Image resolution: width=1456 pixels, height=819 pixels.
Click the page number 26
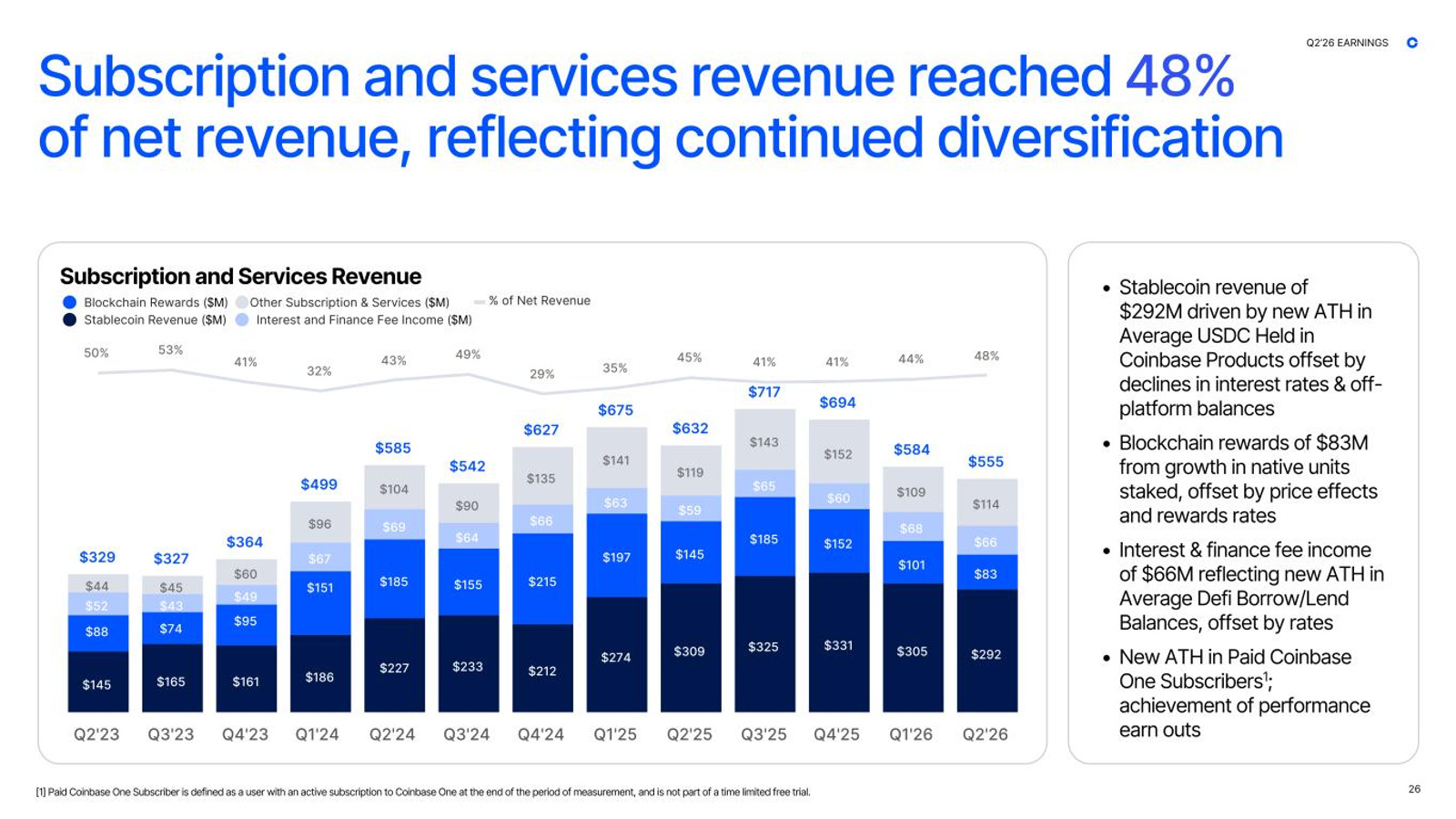tap(1414, 789)
